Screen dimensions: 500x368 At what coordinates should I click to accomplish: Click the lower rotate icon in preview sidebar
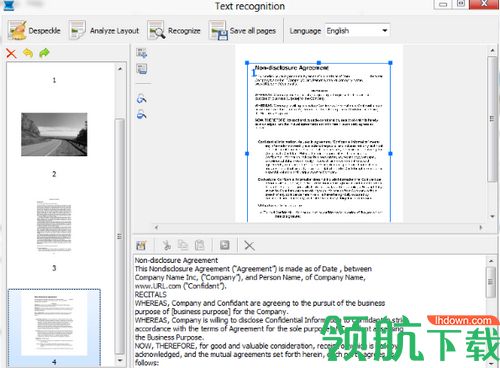click(142, 114)
